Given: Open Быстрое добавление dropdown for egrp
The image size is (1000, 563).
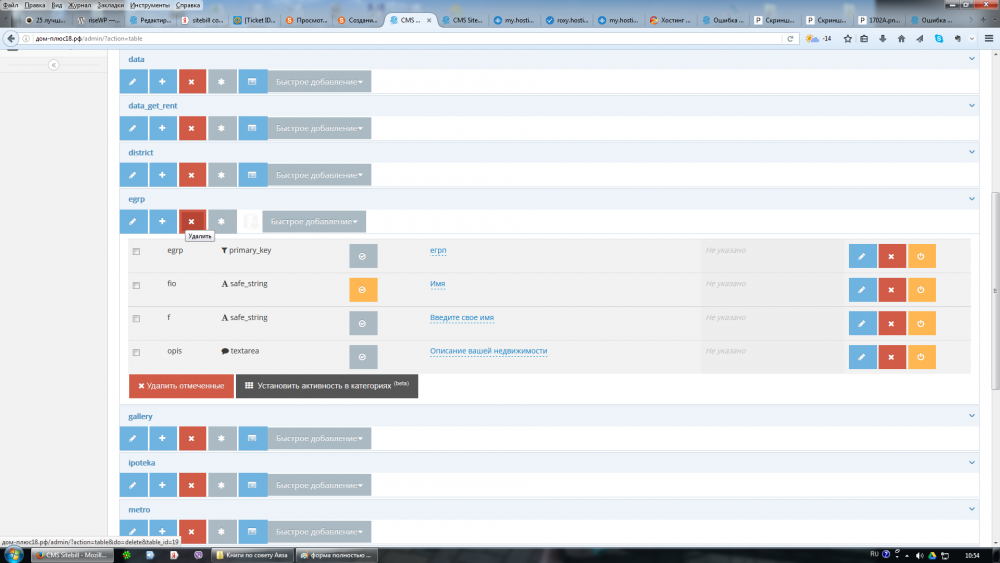Looking at the screenshot, I should click(x=314, y=221).
